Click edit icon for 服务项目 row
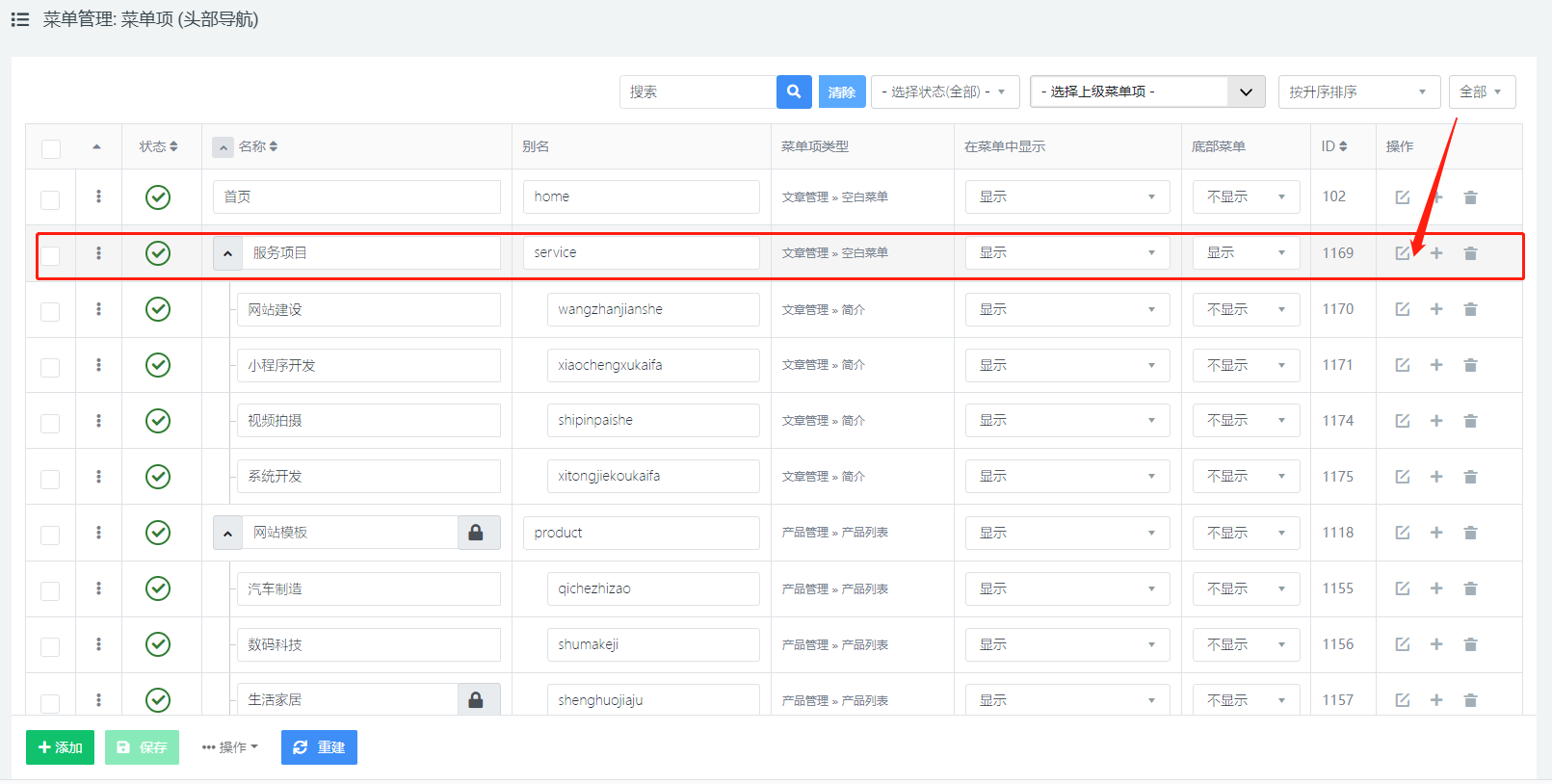1552x784 pixels. 1403,253
